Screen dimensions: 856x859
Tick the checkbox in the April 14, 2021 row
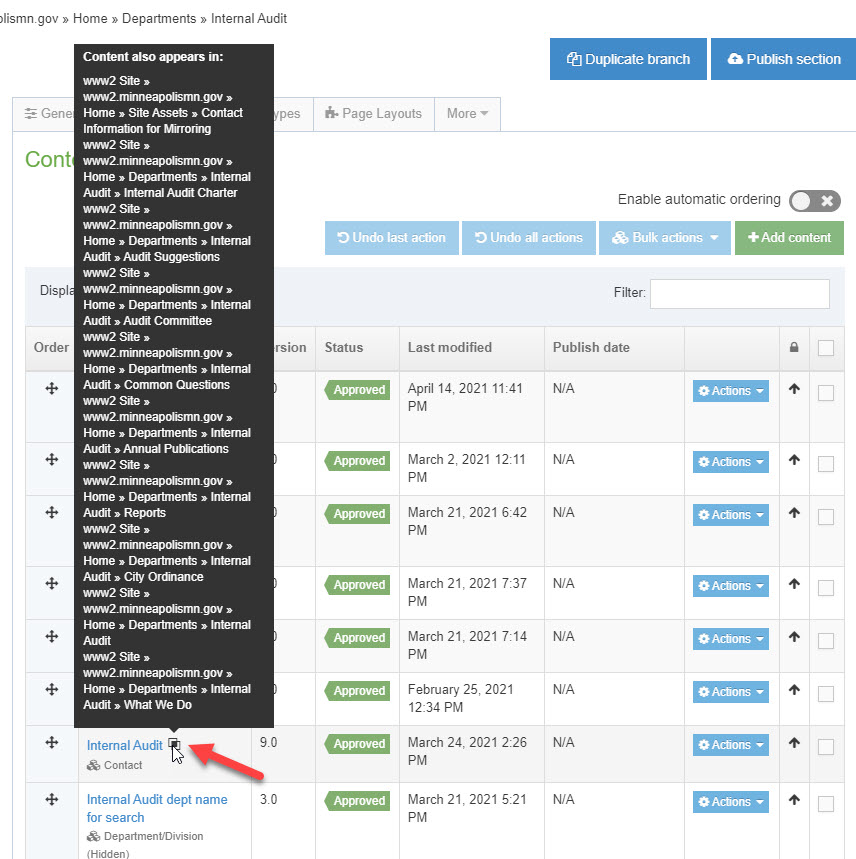pyautogui.click(x=826, y=393)
